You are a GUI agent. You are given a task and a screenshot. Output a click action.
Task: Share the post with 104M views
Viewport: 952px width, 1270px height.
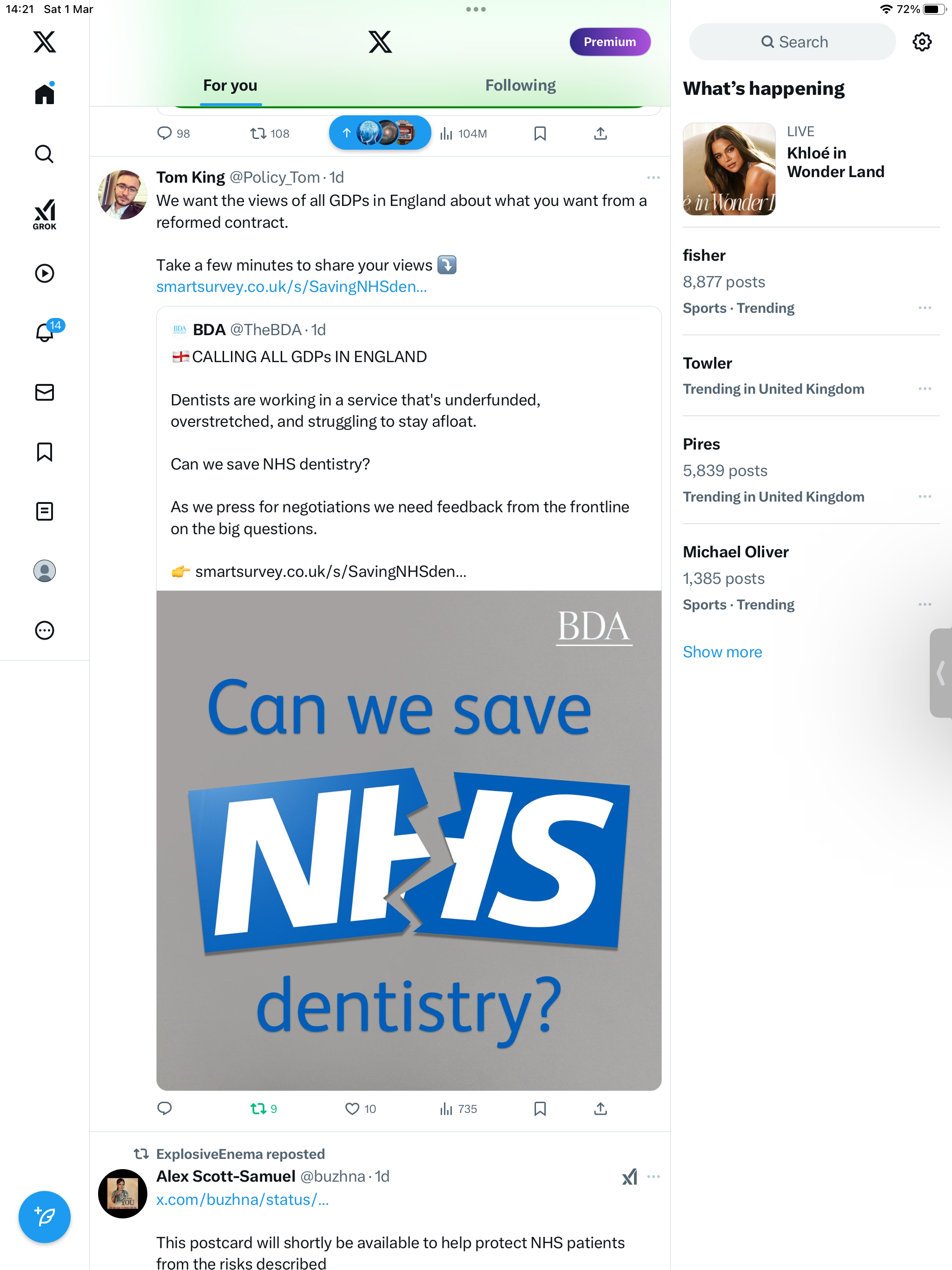pos(600,134)
